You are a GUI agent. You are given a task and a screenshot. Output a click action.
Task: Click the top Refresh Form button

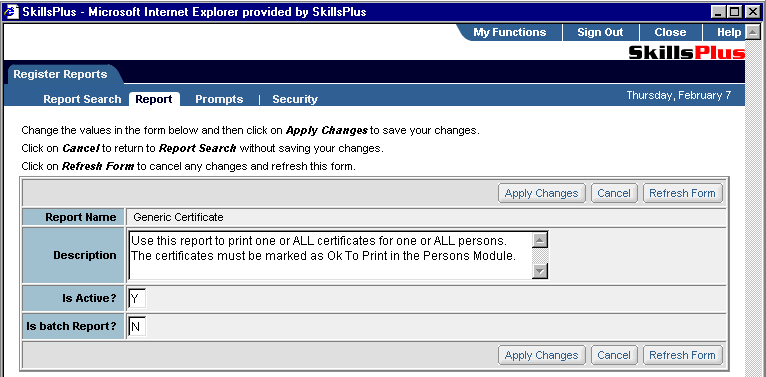pos(682,193)
